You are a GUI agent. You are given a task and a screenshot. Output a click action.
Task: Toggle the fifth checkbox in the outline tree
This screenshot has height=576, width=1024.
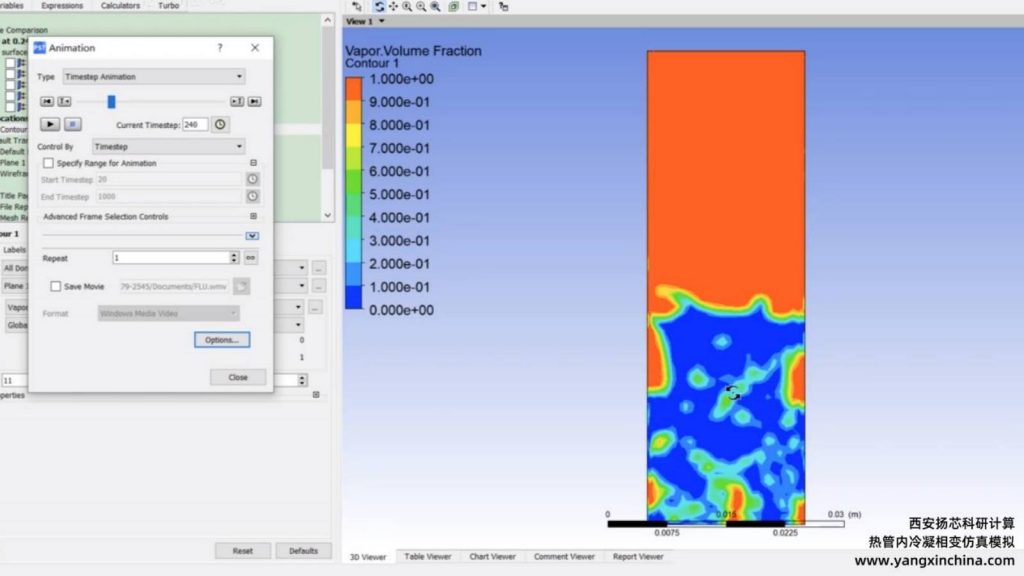click(x=10, y=106)
